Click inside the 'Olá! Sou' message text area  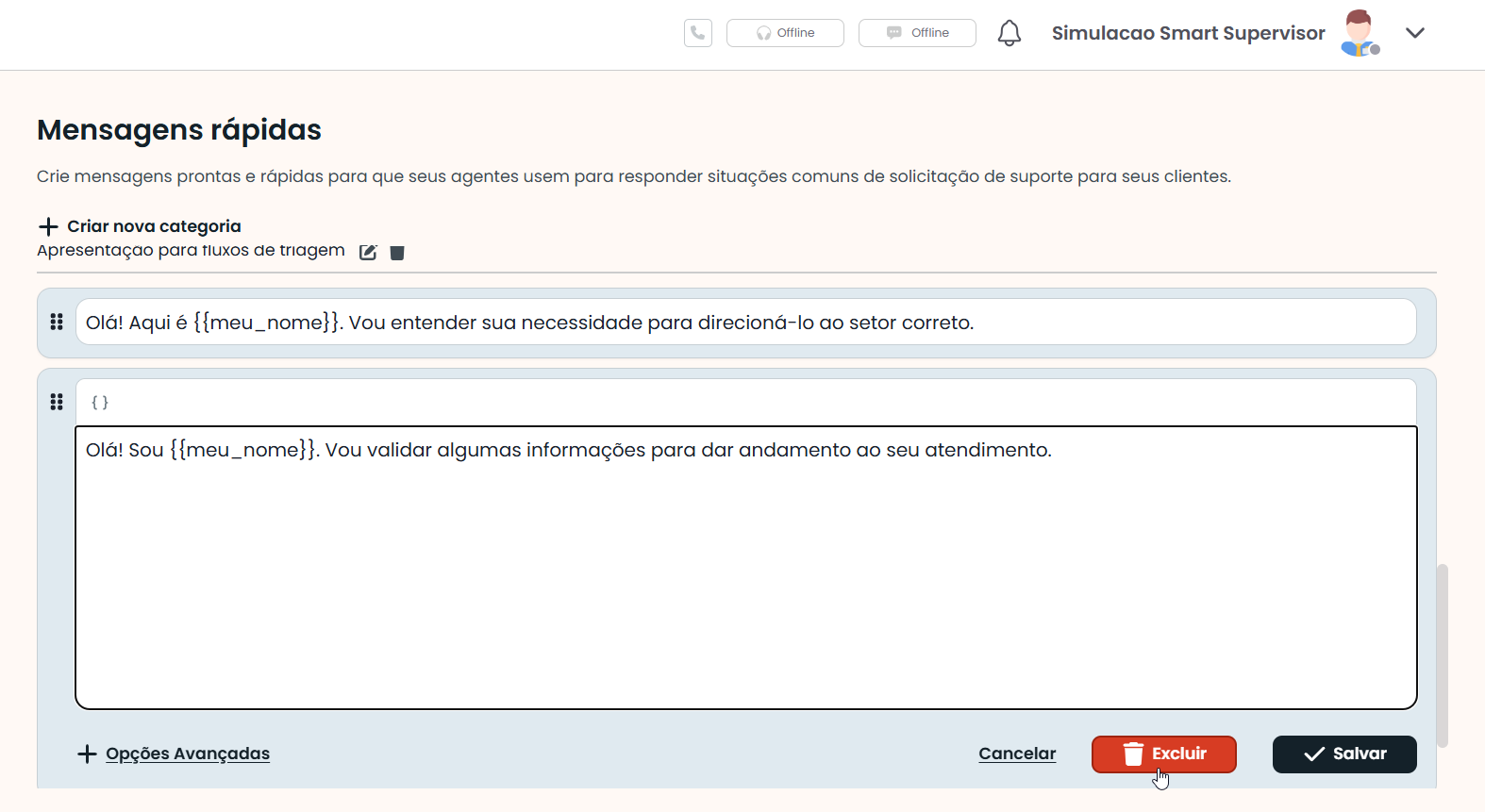[x=745, y=566]
